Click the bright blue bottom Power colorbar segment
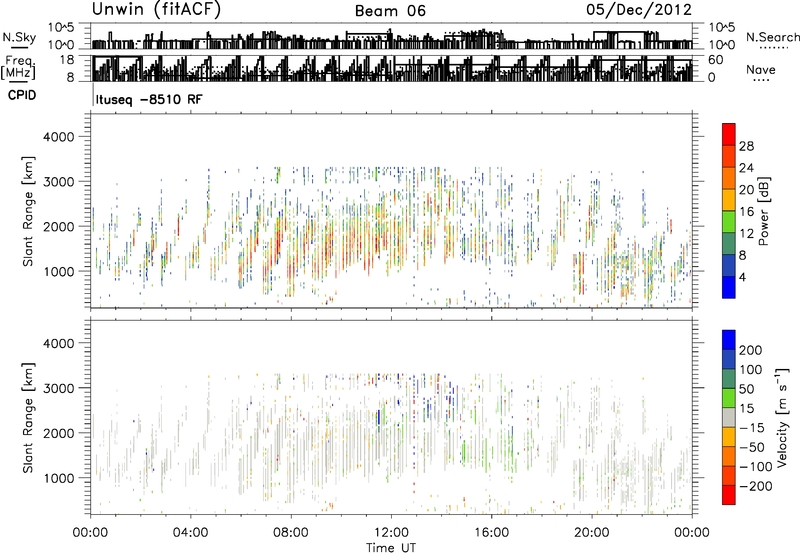The image size is (800, 554). coord(729,287)
